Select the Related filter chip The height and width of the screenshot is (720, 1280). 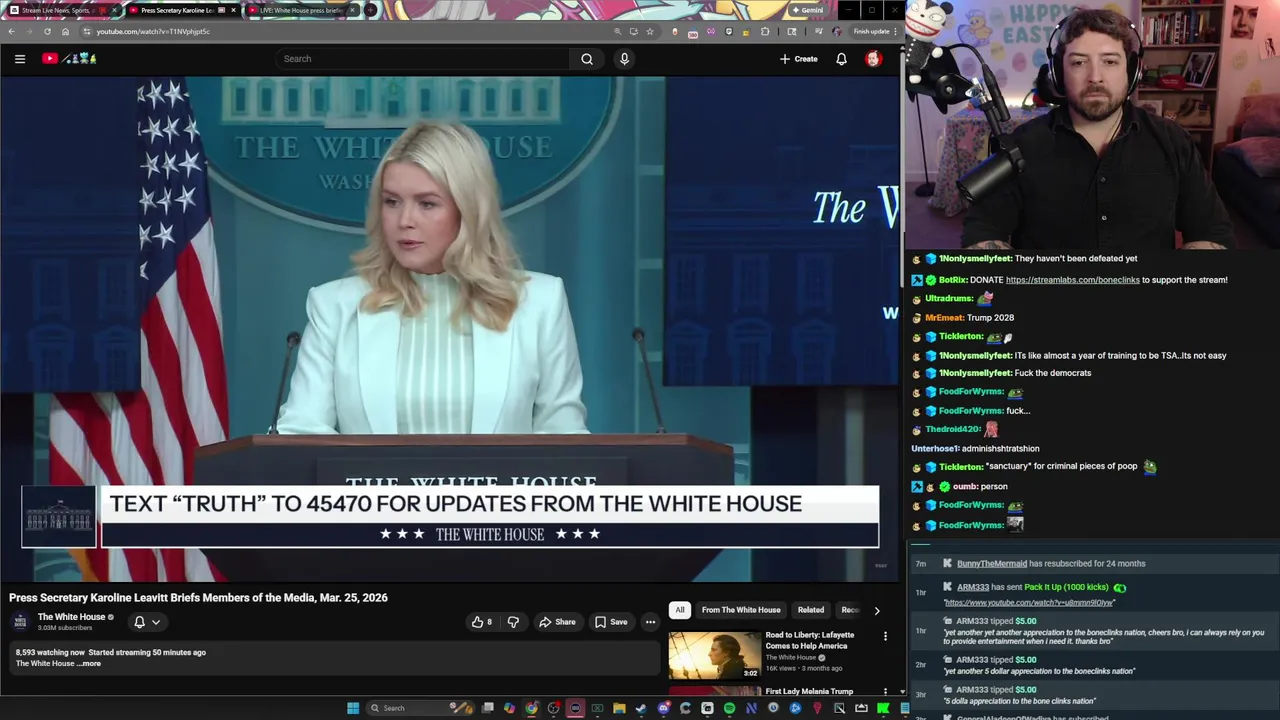tap(811, 610)
